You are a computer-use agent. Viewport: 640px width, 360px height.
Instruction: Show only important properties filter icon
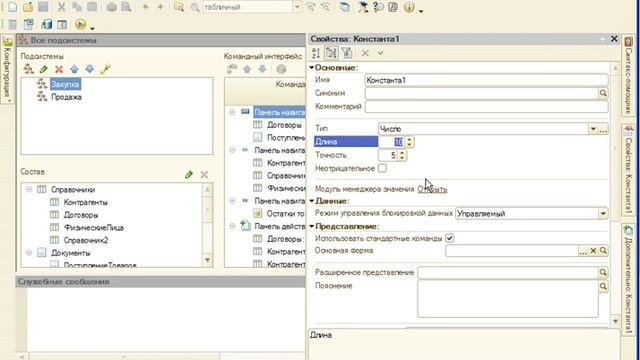pos(347,53)
